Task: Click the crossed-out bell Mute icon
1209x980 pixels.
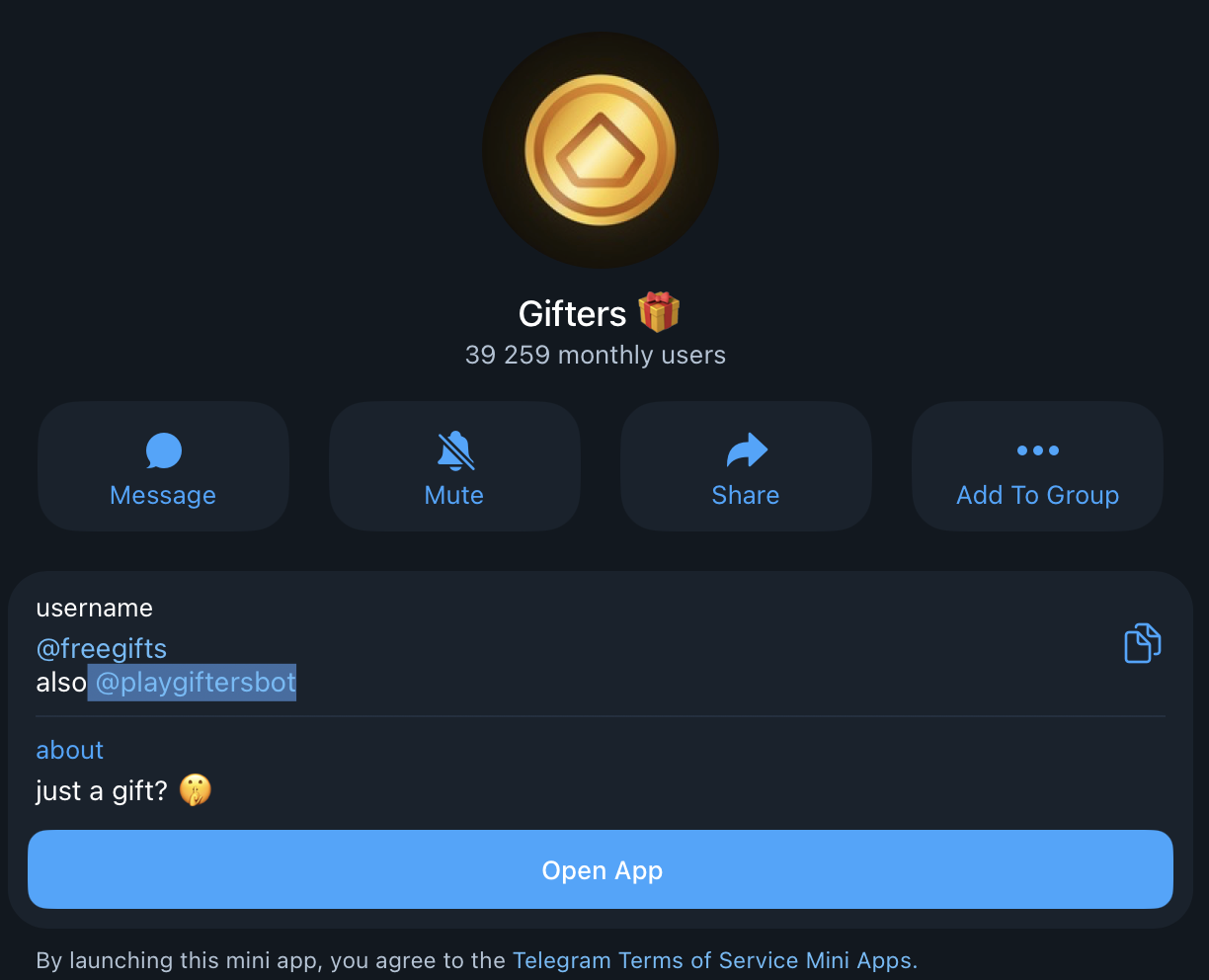Action: coord(455,450)
